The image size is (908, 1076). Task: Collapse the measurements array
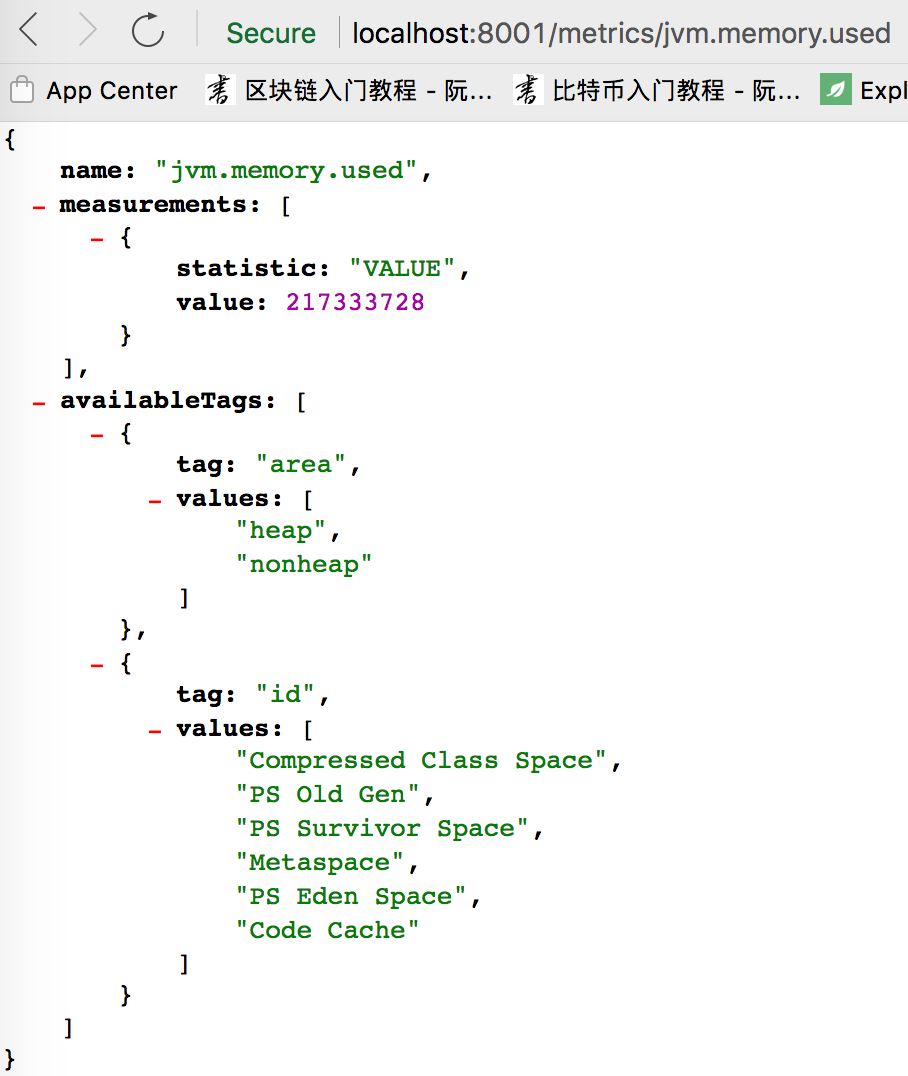(39, 206)
